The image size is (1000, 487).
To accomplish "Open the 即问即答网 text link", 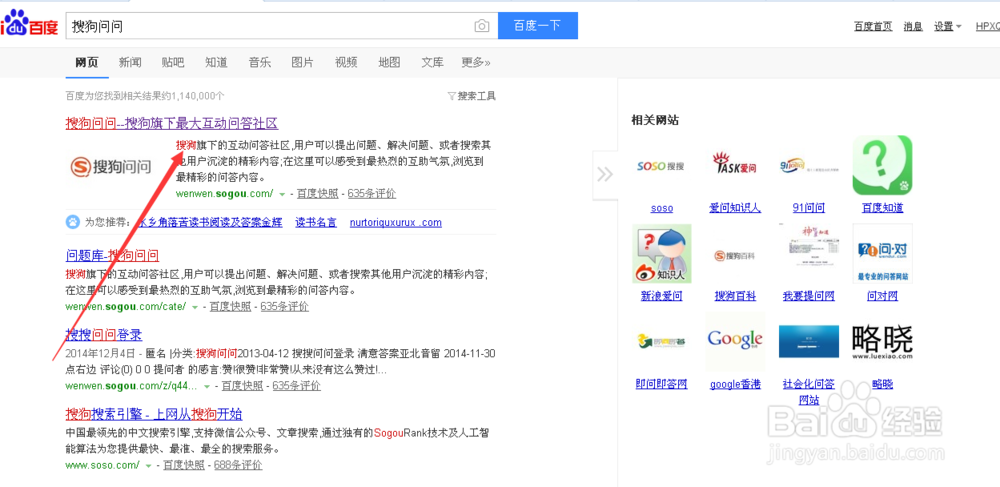I will (x=661, y=384).
